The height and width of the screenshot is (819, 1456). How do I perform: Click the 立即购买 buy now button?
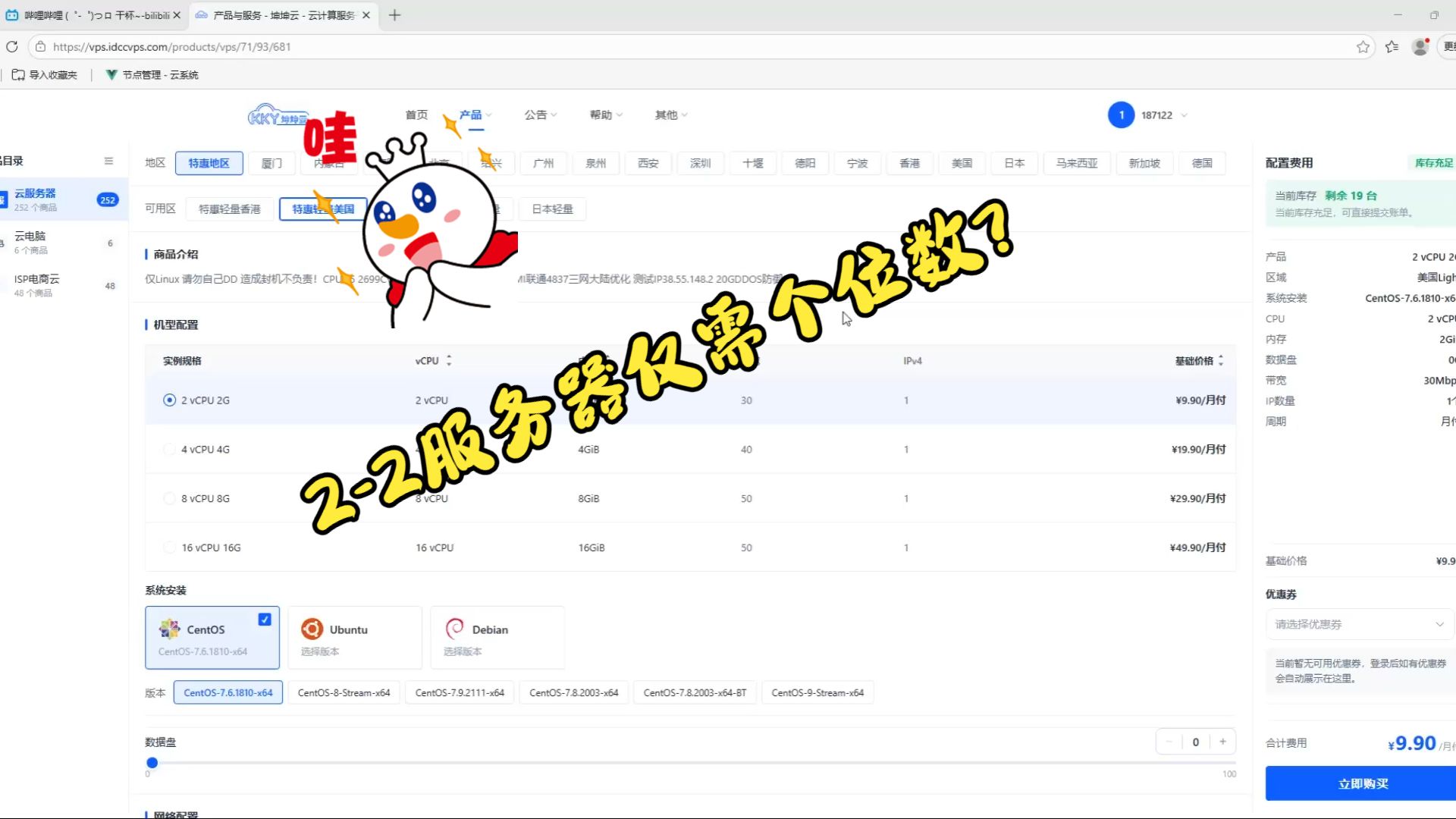click(1363, 783)
